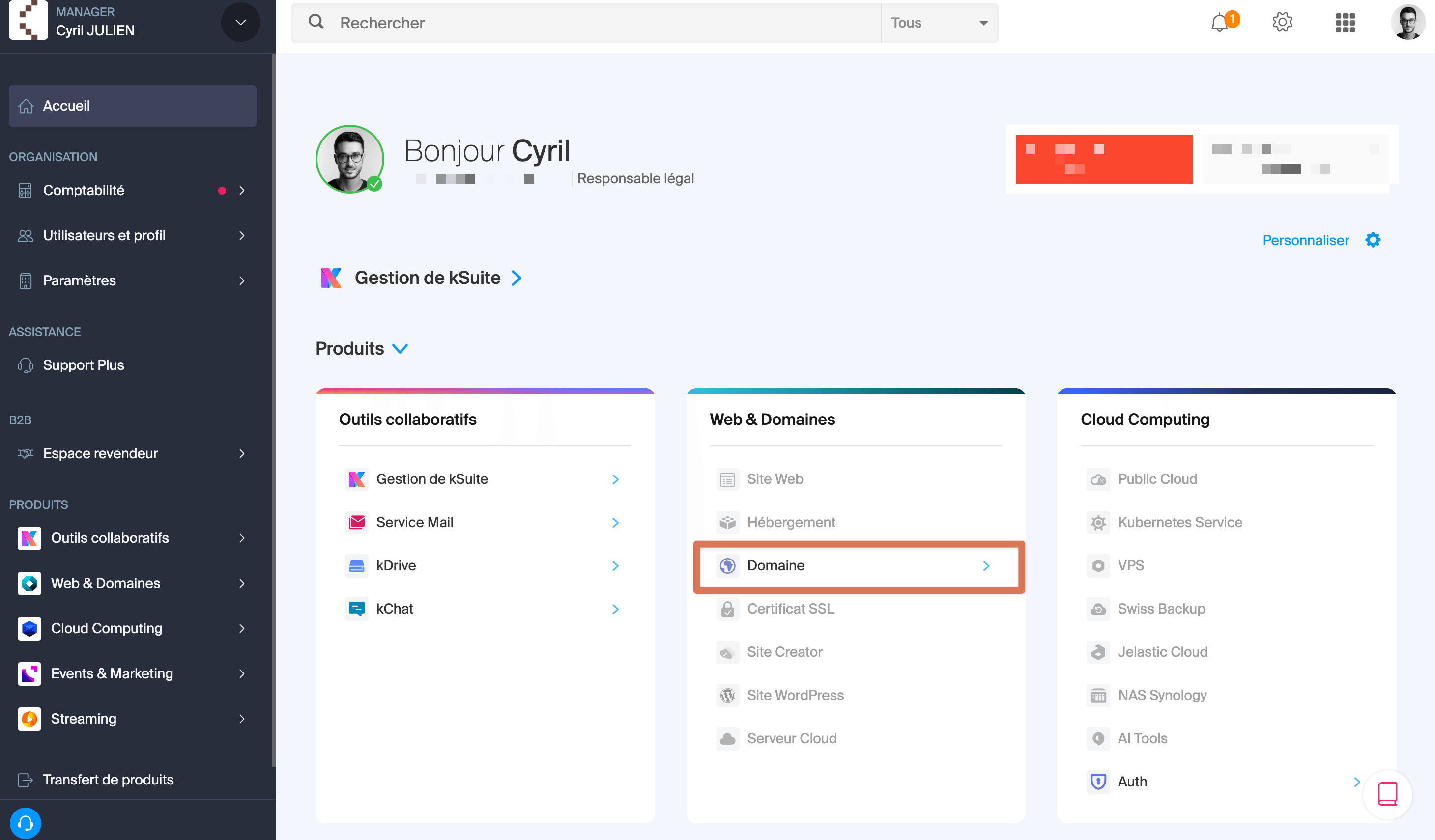1435x840 pixels.
Task: Open Service Mail from the collaborative tools card
Action: point(356,522)
